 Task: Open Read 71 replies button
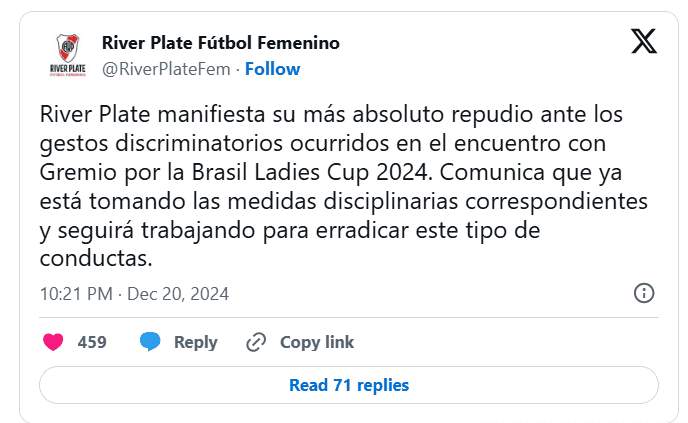[348, 385]
